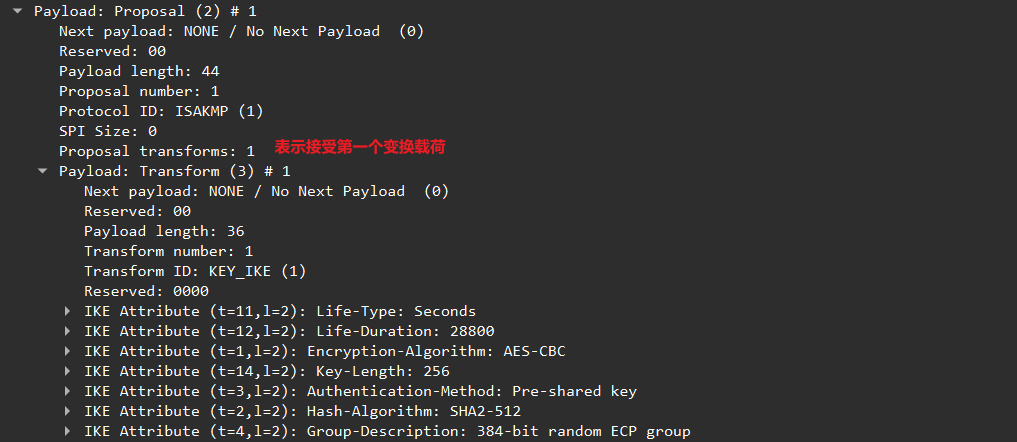Expand the Group-Description 384-bit ECP attribute
Viewport: 1017px width, 442px height.
(x=68, y=431)
